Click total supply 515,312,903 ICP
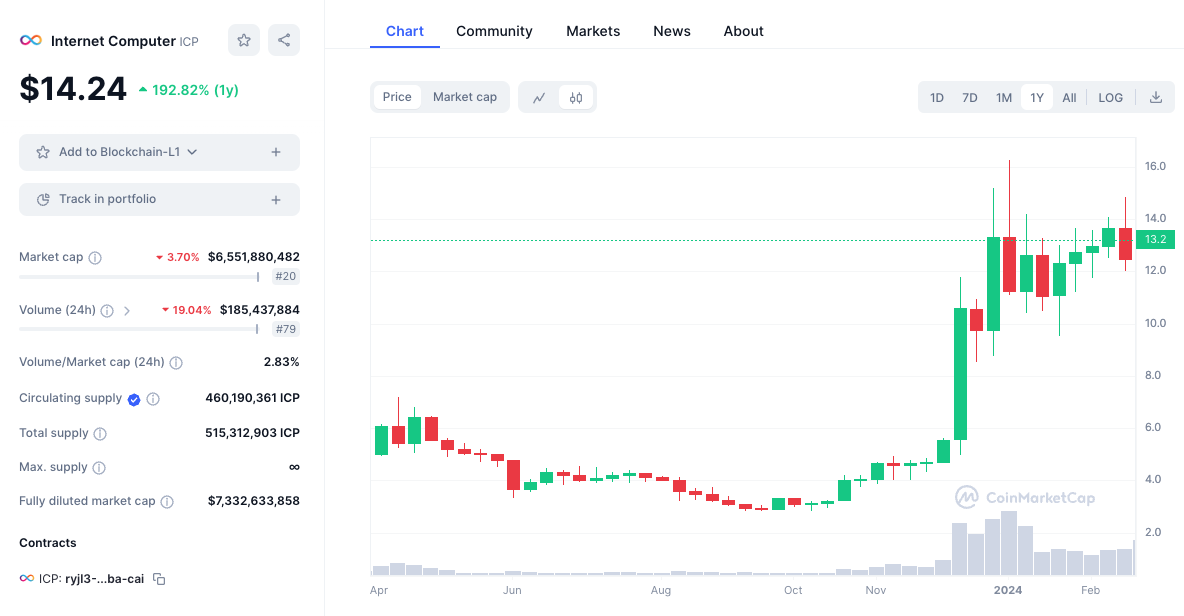The height and width of the screenshot is (616, 1184). tap(252, 433)
